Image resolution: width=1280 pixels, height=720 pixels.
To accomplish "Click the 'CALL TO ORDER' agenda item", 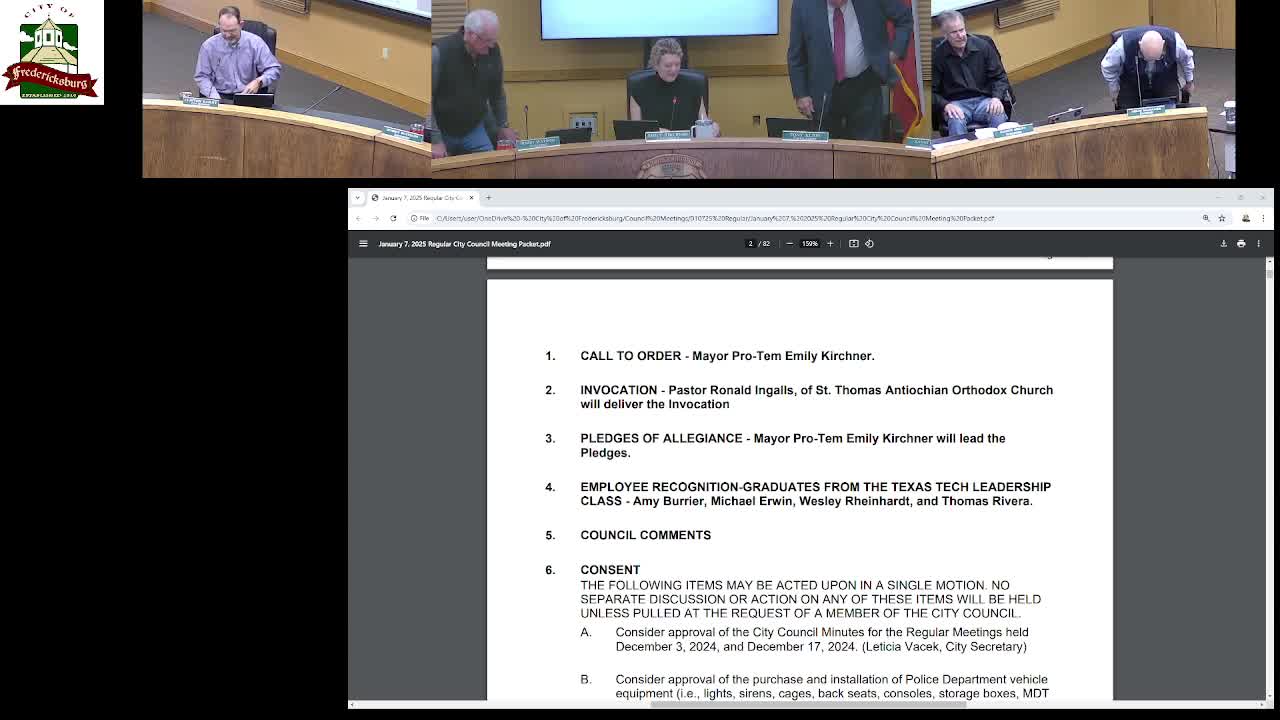I will tap(727, 356).
